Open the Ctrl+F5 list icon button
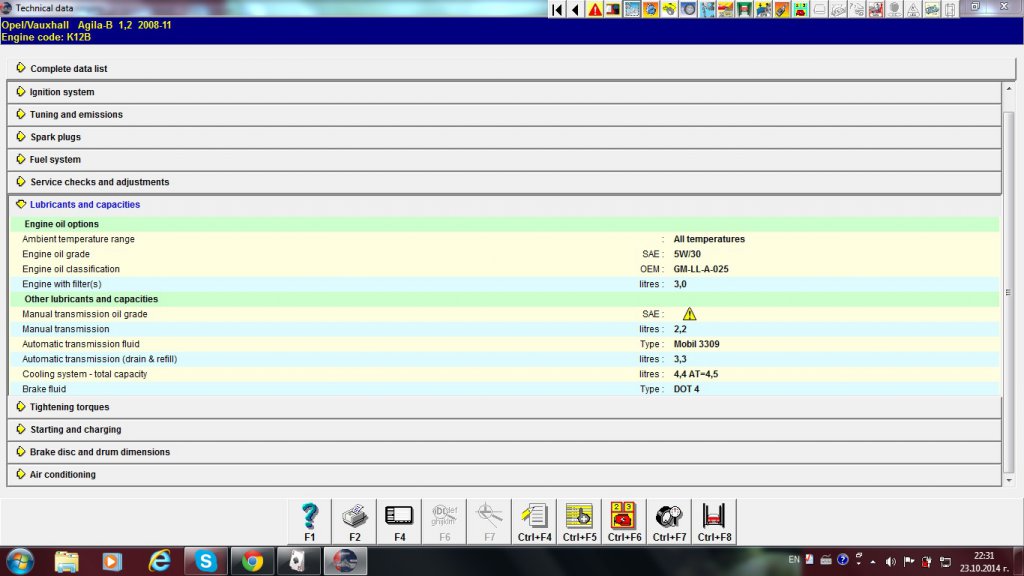Image resolution: width=1024 pixels, height=576 pixels. [x=580, y=521]
